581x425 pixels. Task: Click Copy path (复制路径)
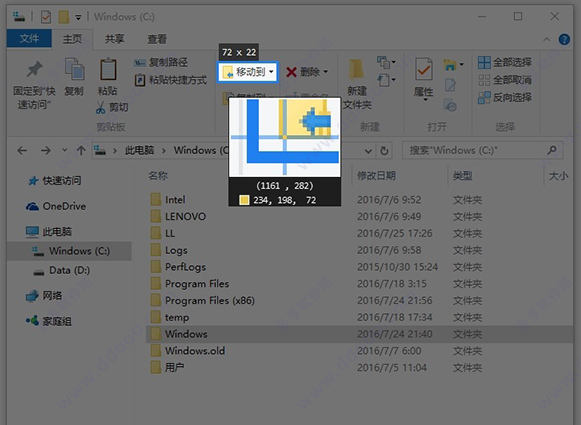(161, 62)
